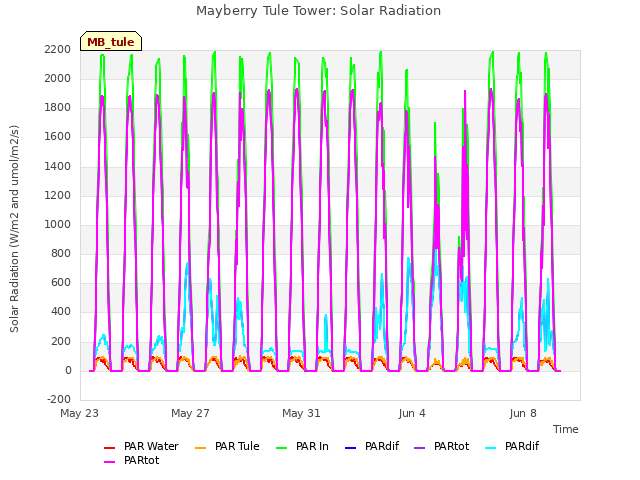Image resolution: width=640 pixels, height=480 pixels.
Task: Click the blue PARdif legend color swatch
Action: tap(351, 448)
